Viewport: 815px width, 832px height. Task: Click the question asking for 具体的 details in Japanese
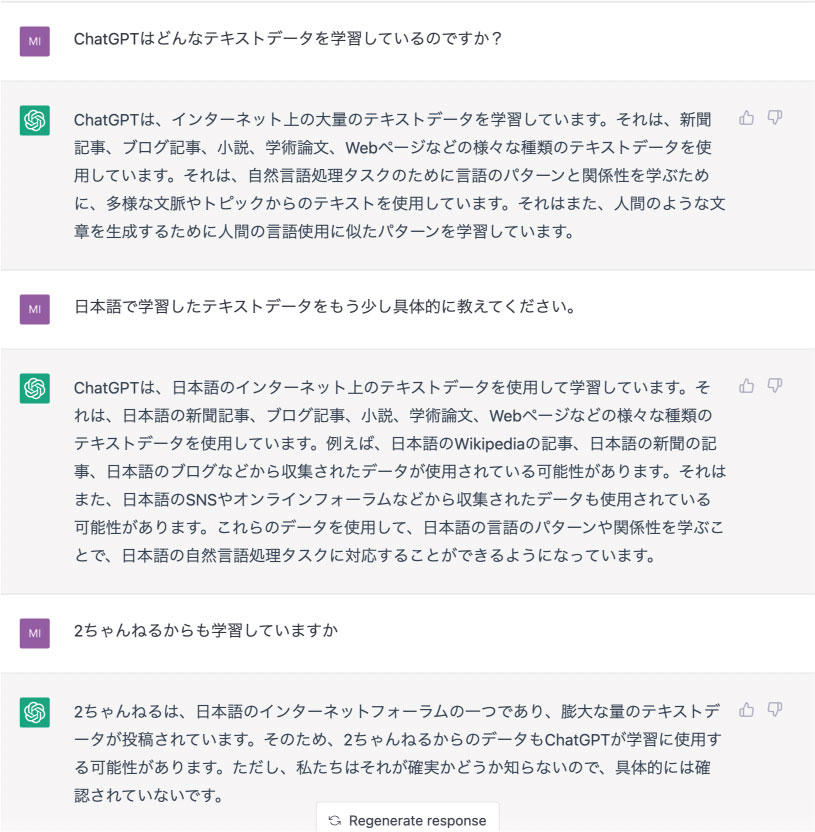[325, 307]
